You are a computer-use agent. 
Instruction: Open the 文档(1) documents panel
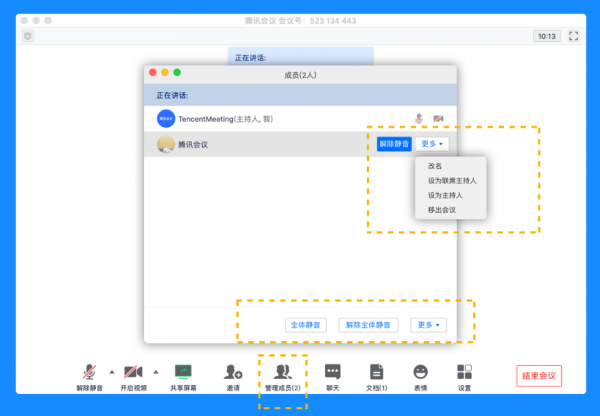click(376, 372)
